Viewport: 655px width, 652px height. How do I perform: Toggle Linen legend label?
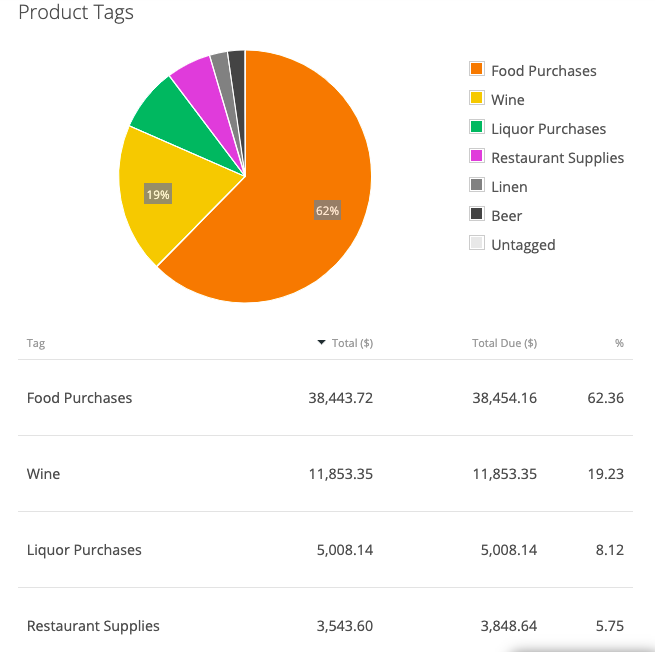(509, 187)
